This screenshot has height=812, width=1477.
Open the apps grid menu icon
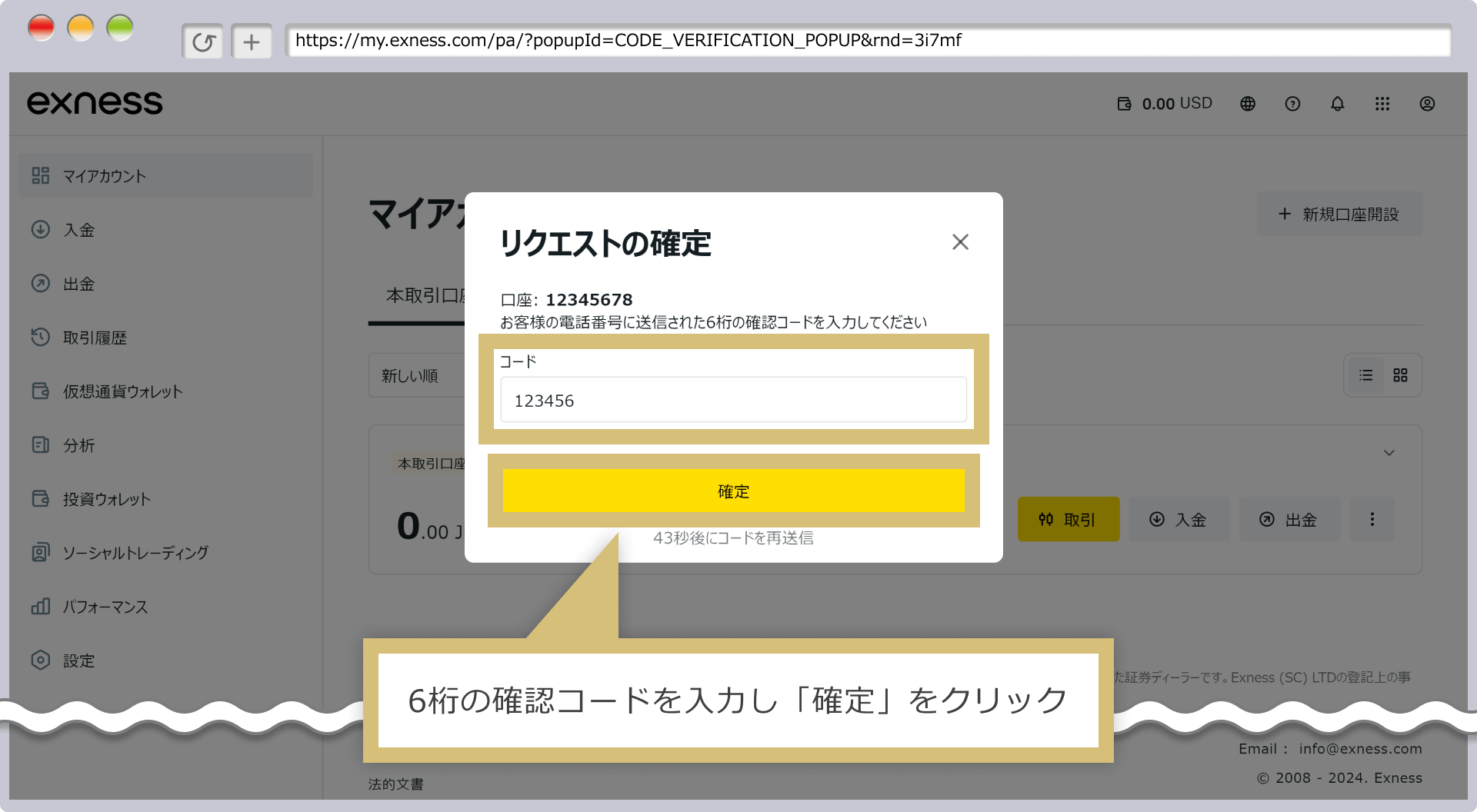[1382, 104]
